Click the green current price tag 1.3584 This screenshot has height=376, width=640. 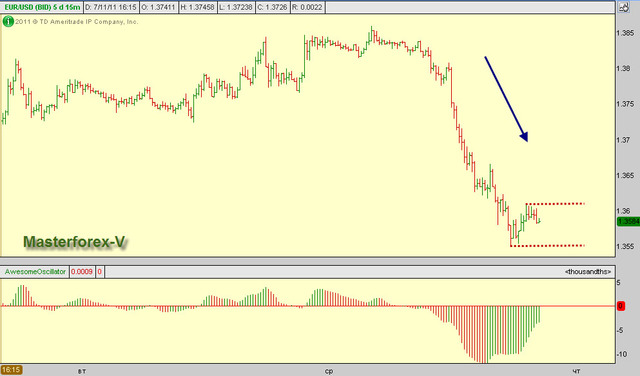click(x=629, y=221)
